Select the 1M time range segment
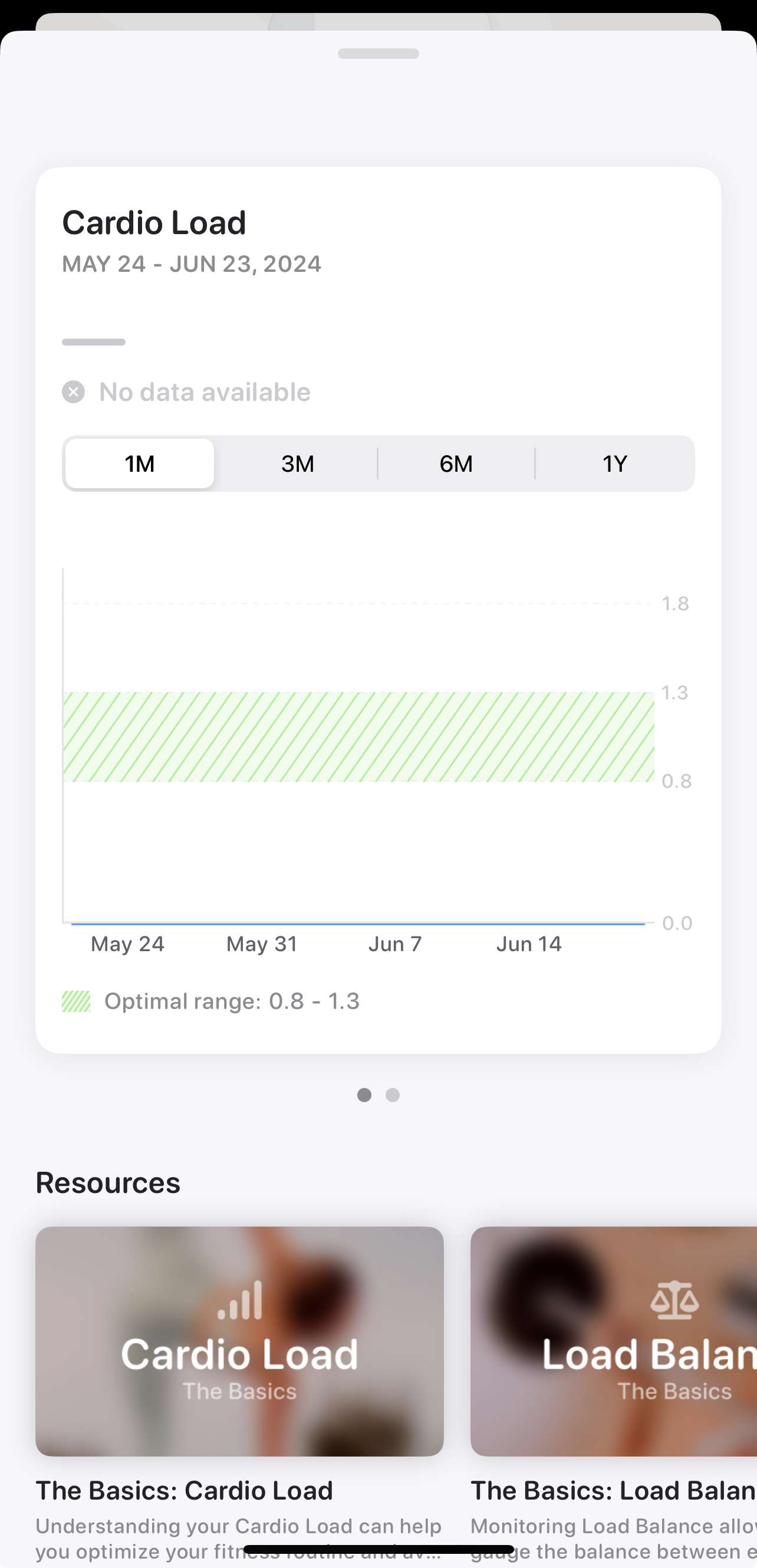The image size is (757, 1568). pyautogui.click(x=140, y=464)
